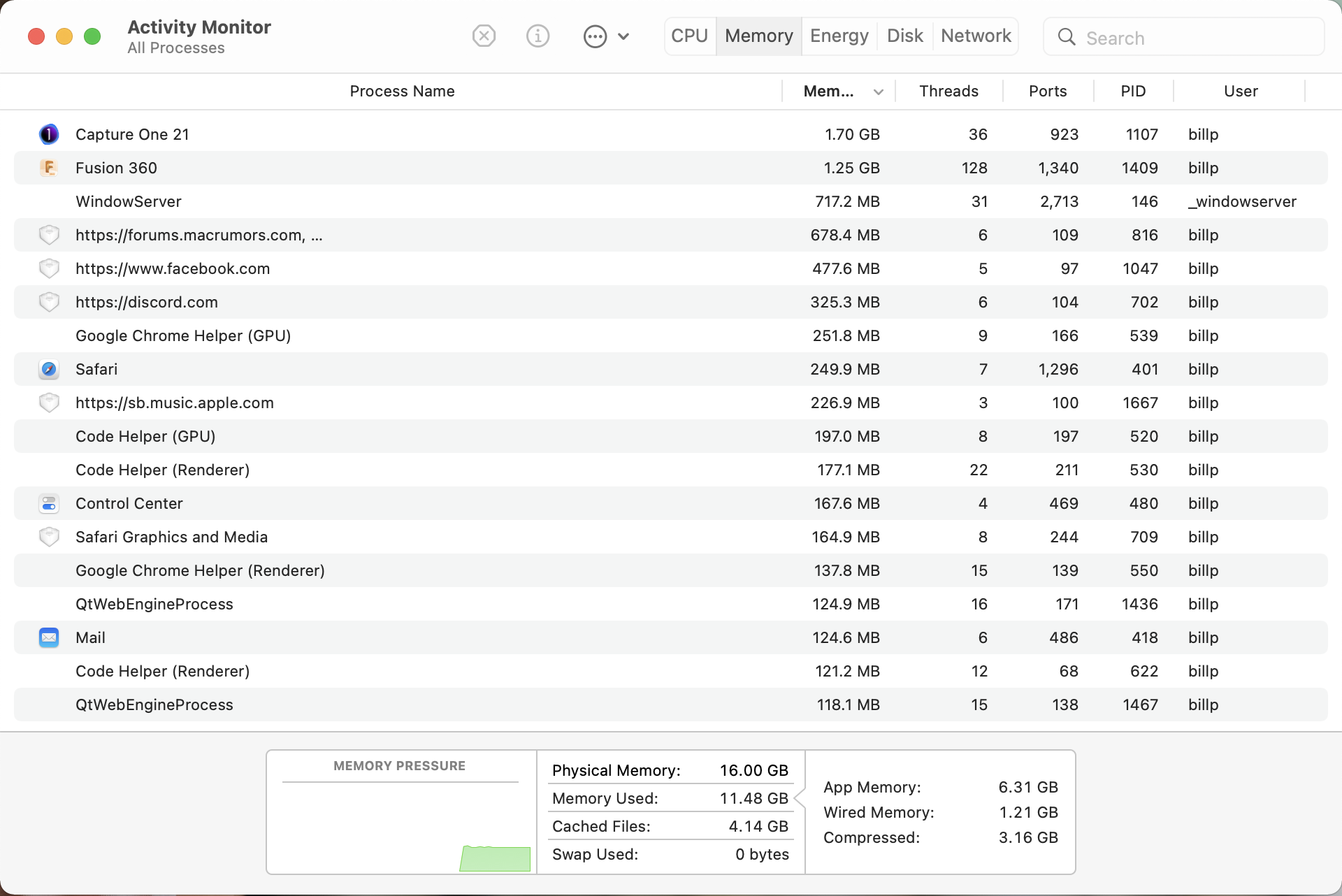Click the Stop process (X) toolbar icon
The width and height of the screenshot is (1342, 896).
[x=484, y=36]
